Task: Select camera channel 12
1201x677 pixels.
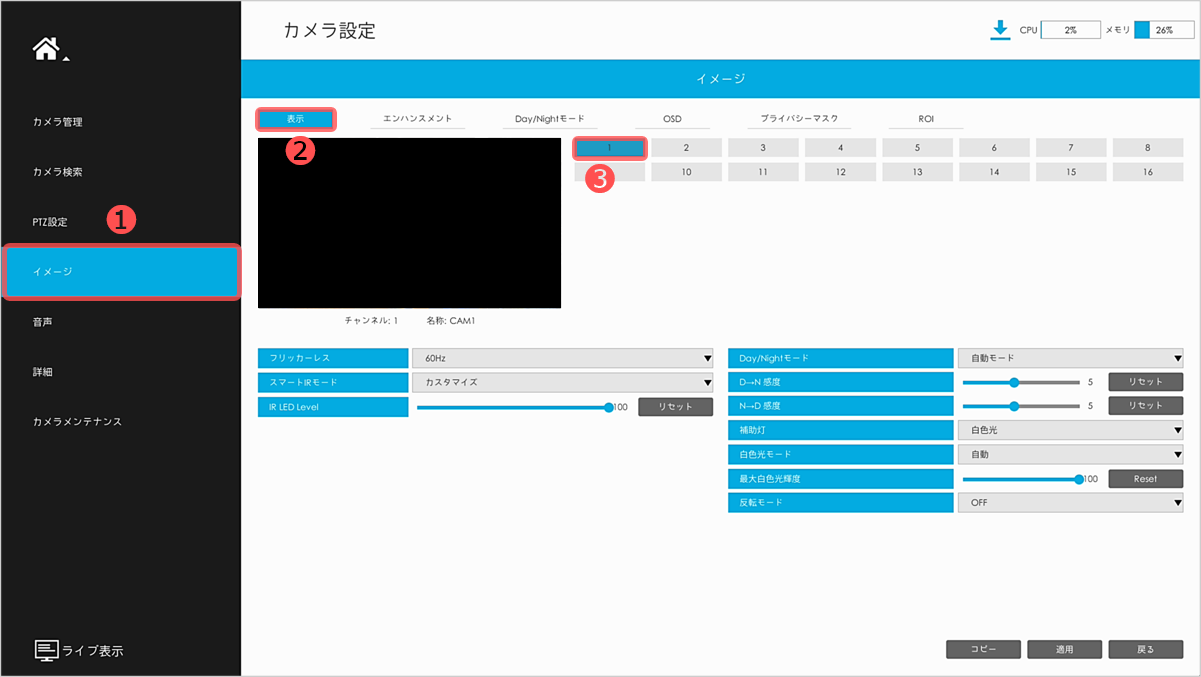Action: tap(840, 172)
